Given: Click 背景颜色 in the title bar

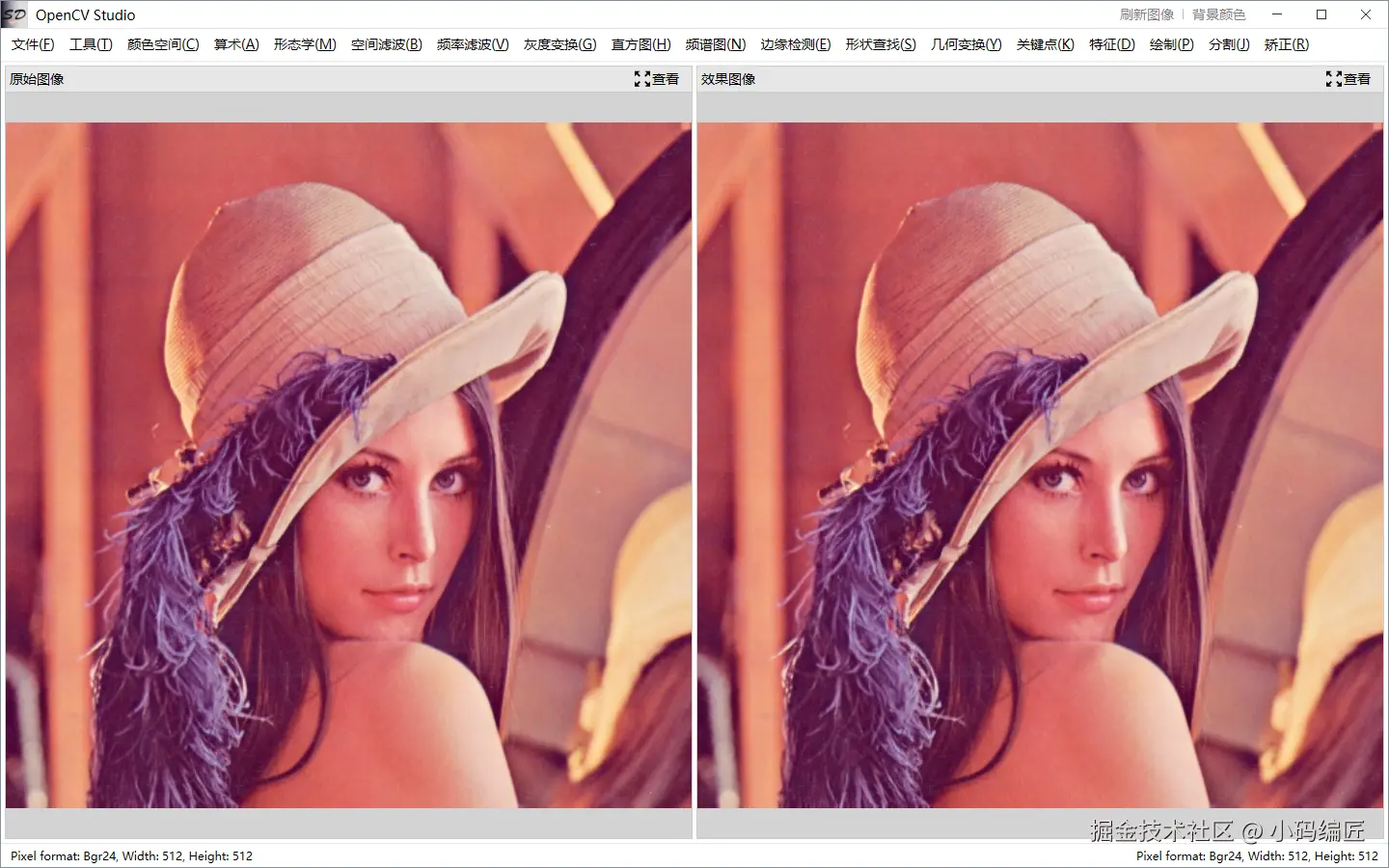Looking at the screenshot, I should [1219, 14].
